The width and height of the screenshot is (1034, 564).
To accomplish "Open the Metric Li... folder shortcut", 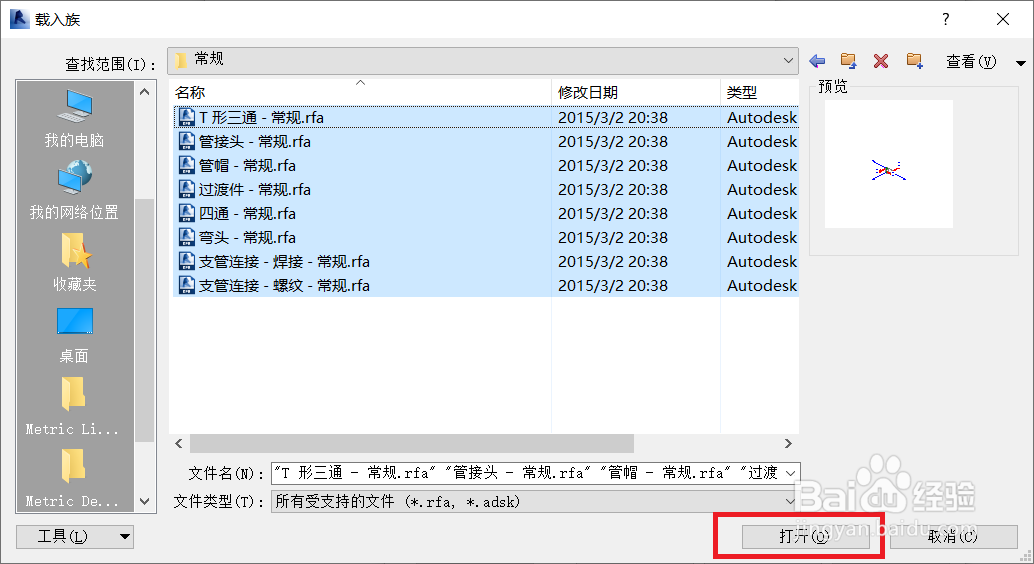I will click(x=73, y=406).
